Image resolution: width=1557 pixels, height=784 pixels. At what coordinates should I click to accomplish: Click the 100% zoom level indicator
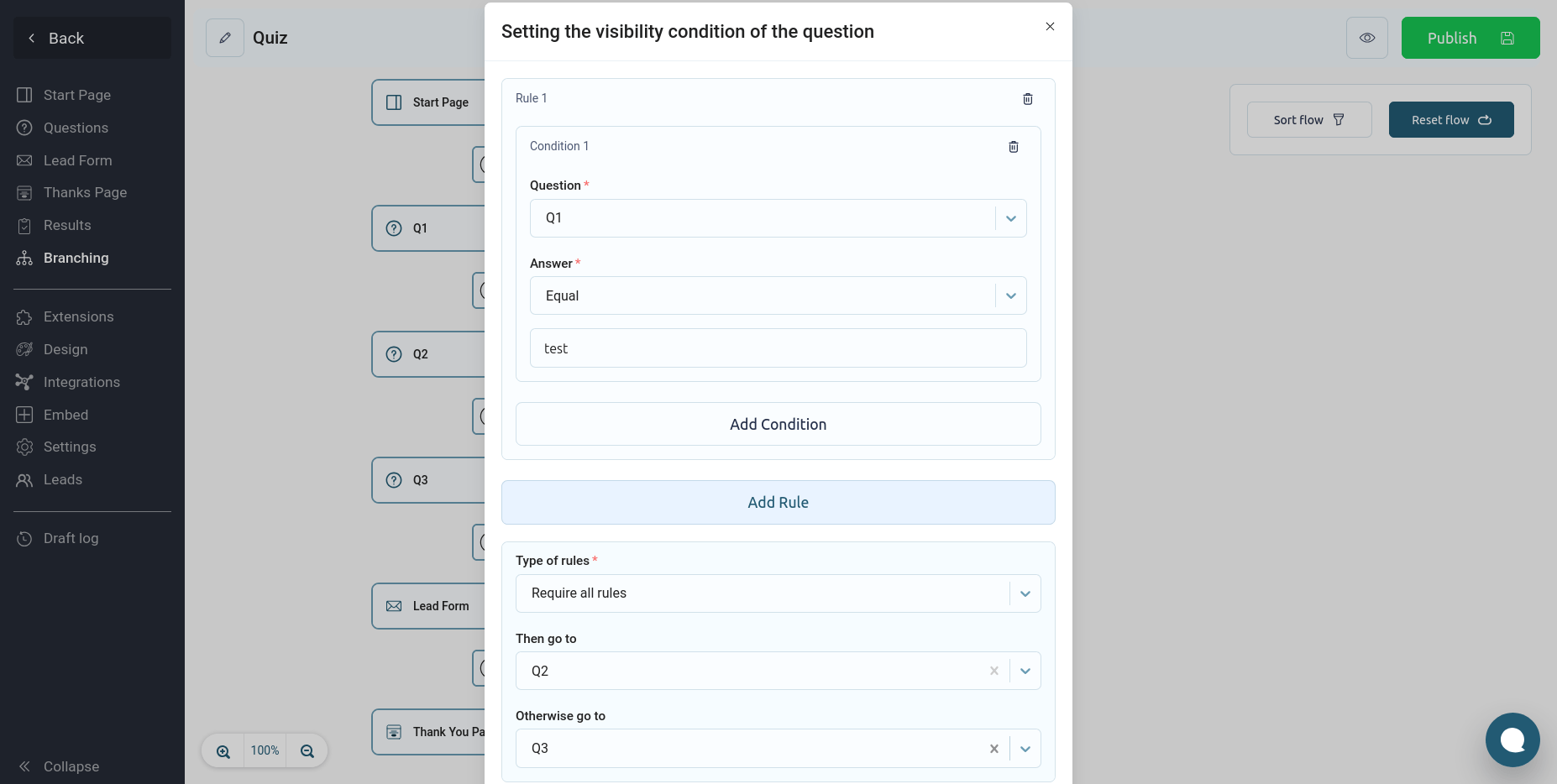[x=265, y=750]
